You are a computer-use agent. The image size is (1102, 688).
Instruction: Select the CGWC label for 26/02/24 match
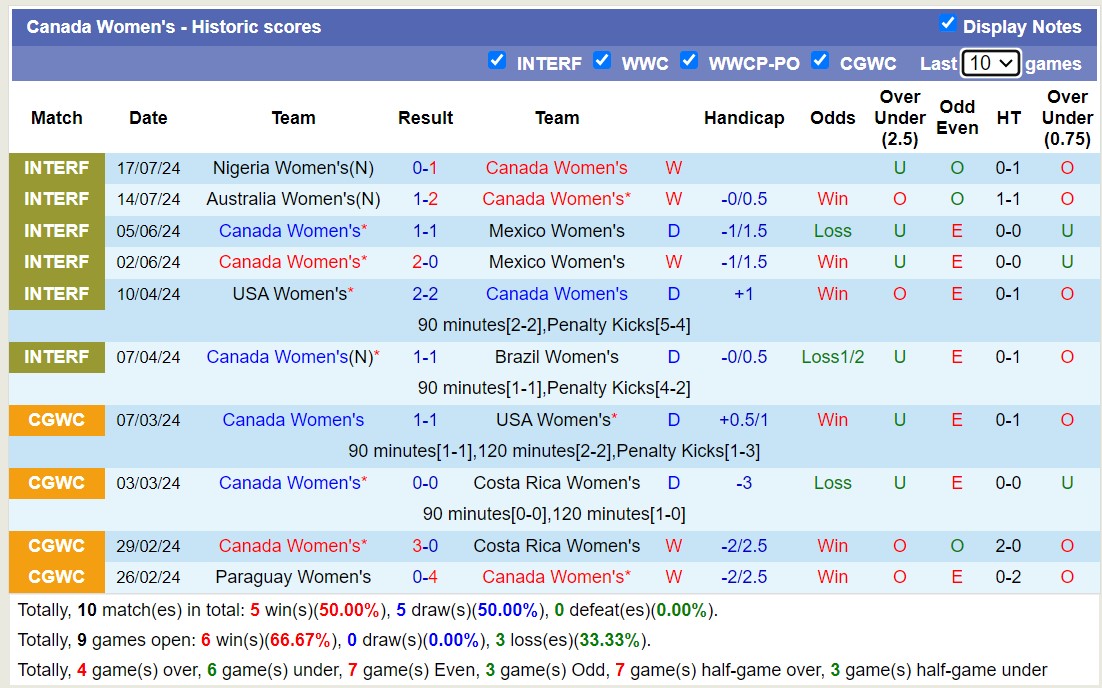pos(57,577)
